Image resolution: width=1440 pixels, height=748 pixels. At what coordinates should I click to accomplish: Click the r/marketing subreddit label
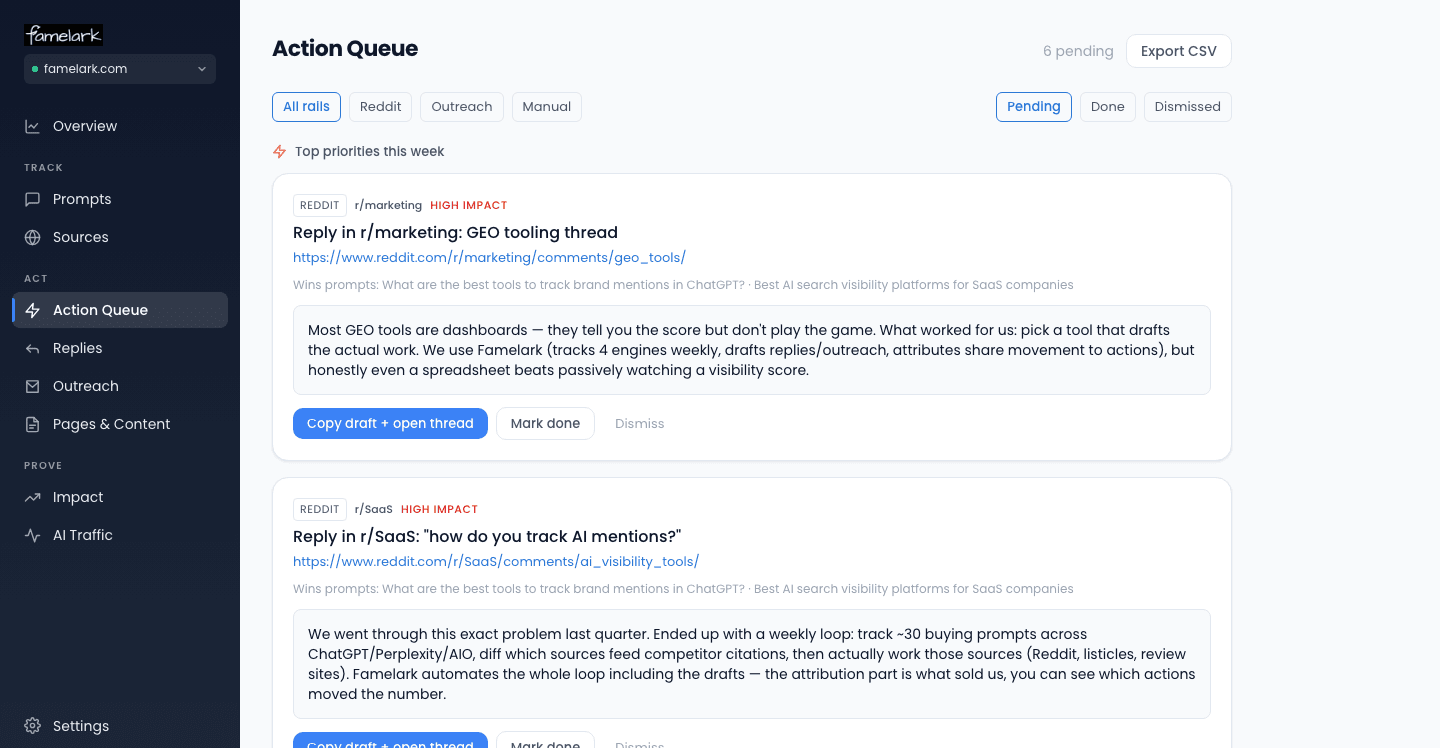(x=388, y=205)
